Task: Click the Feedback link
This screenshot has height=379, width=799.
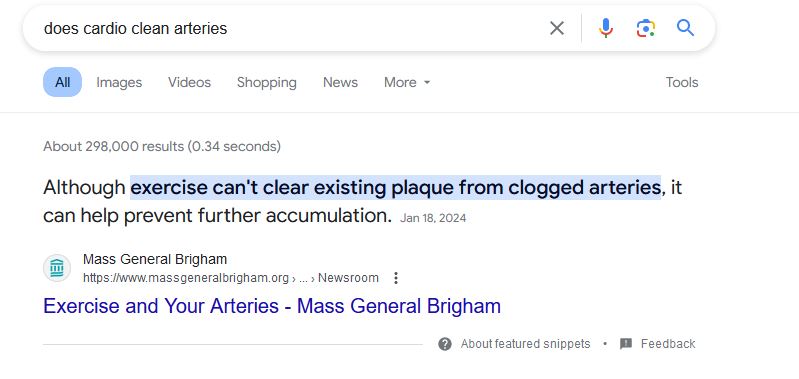Action: (x=668, y=344)
